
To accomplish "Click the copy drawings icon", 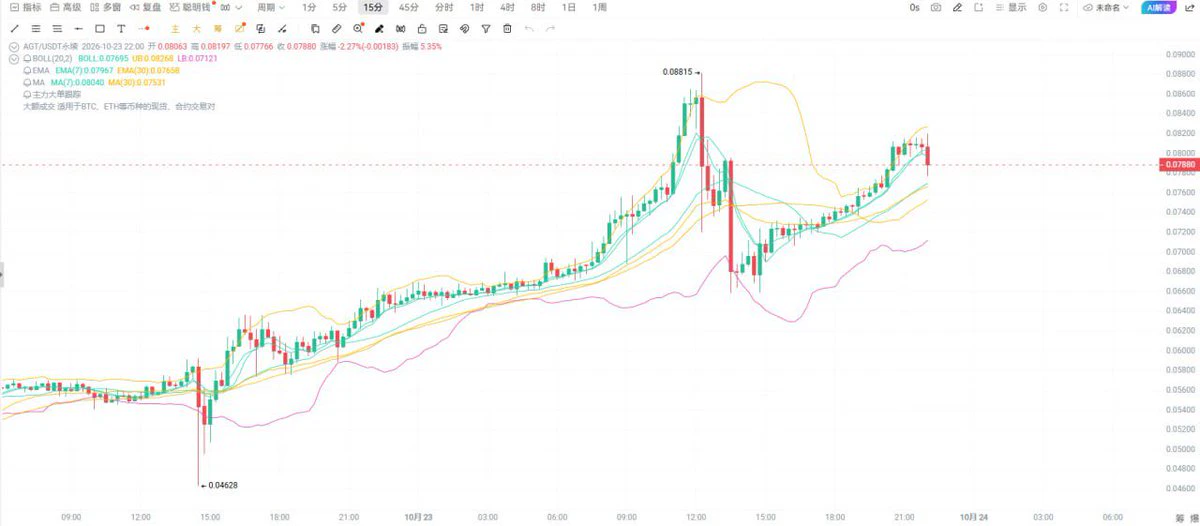I will [314, 28].
